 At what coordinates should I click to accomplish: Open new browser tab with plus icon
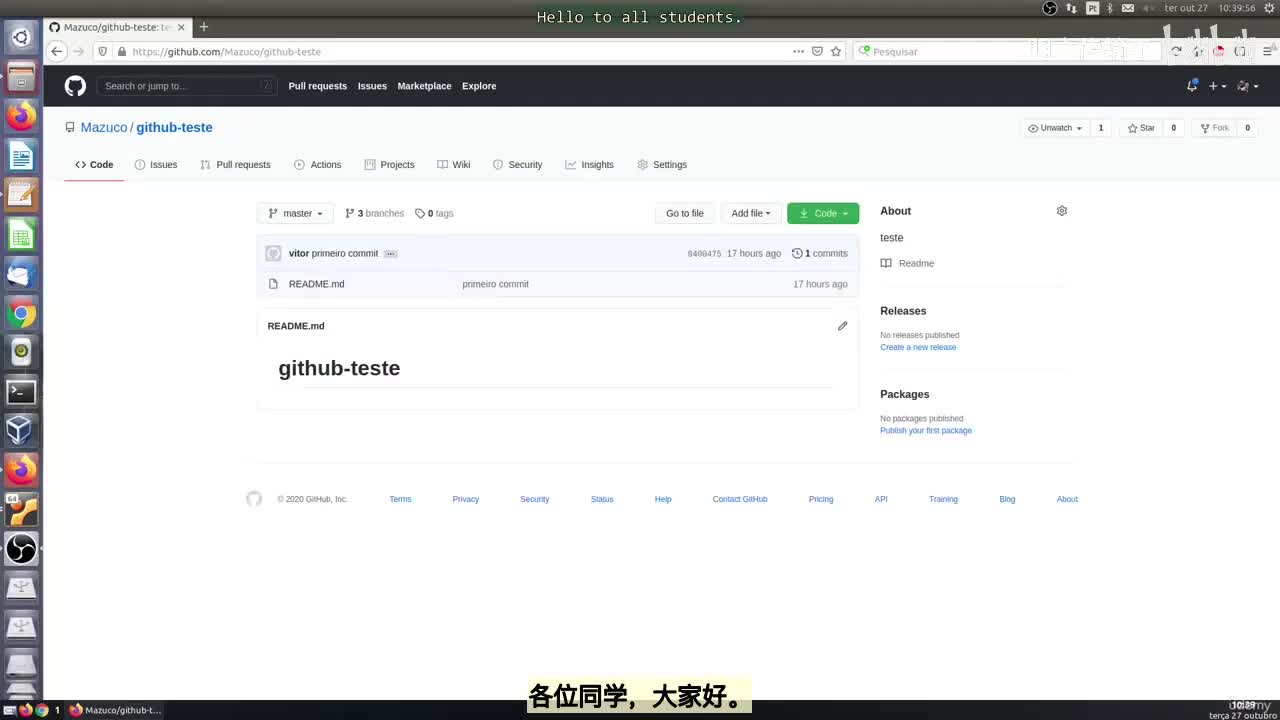click(x=204, y=27)
